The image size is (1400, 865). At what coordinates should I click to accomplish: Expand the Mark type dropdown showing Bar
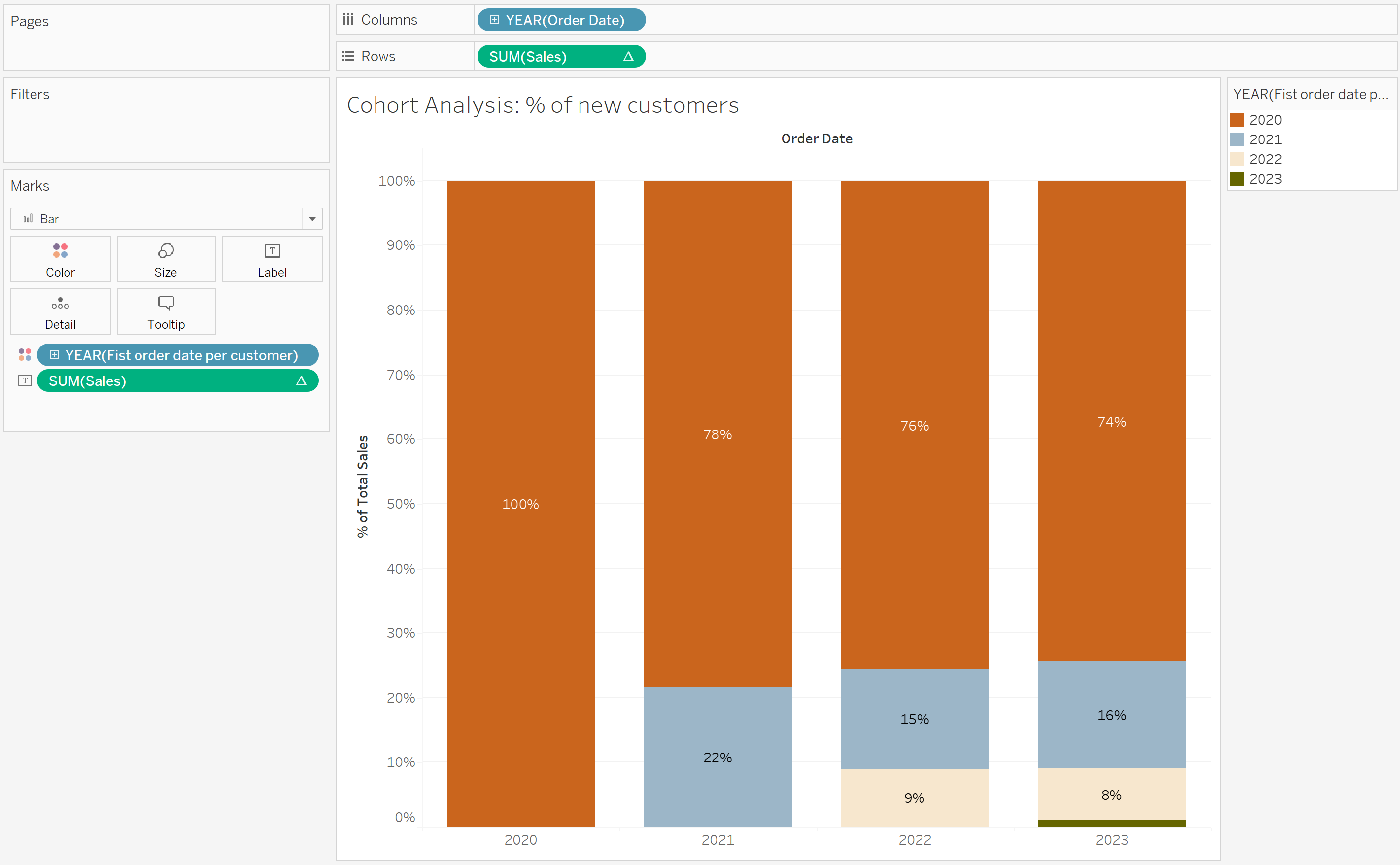312,218
